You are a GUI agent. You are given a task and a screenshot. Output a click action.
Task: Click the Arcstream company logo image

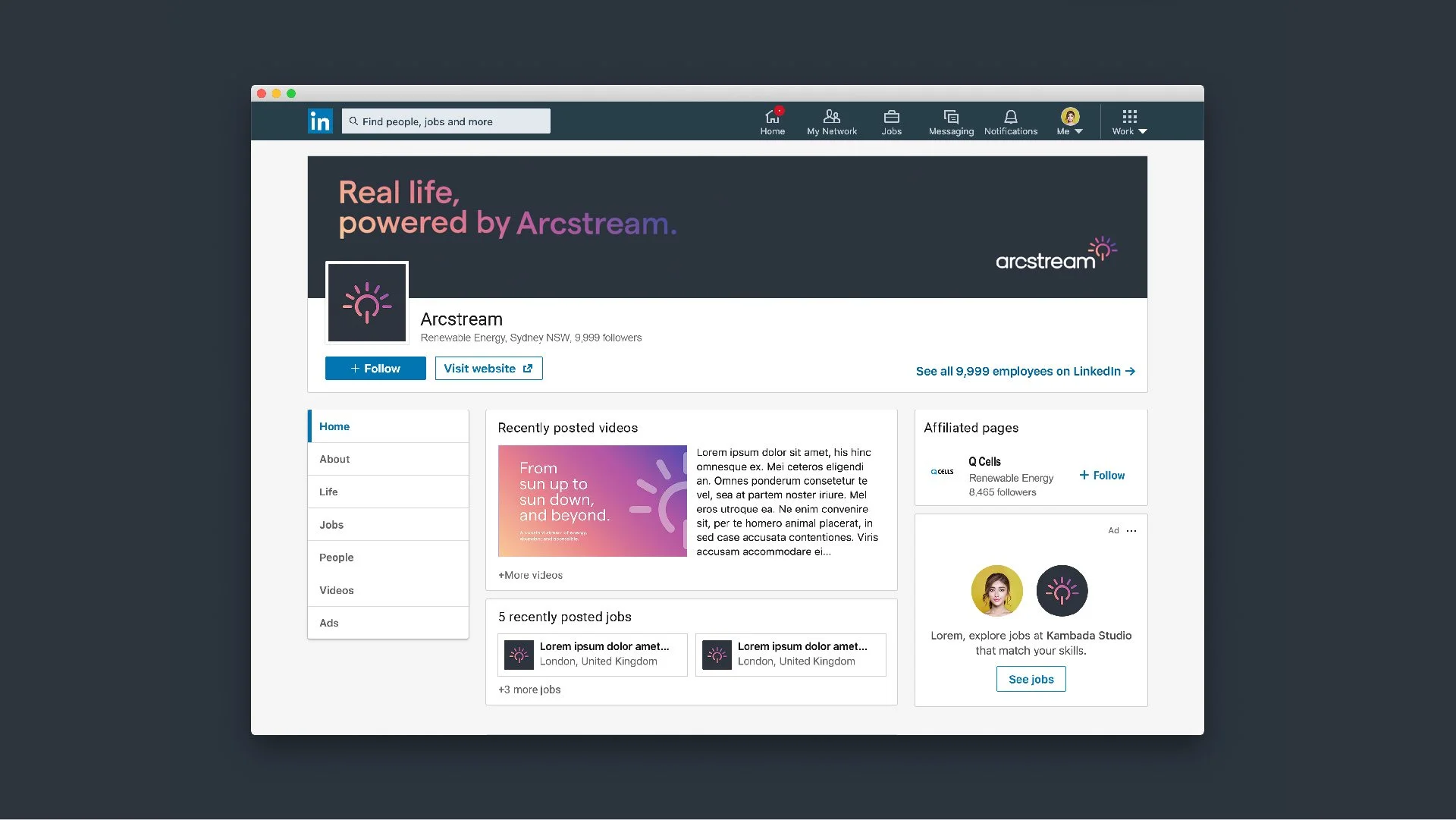tap(367, 303)
